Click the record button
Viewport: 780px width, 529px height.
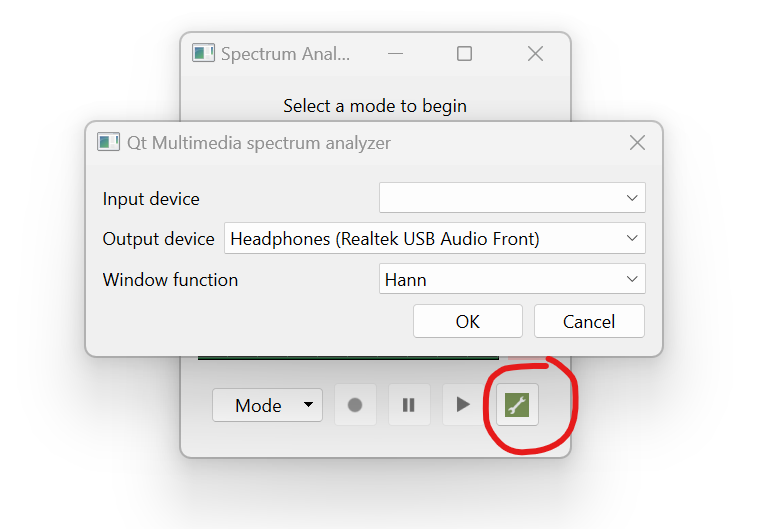pos(355,405)
